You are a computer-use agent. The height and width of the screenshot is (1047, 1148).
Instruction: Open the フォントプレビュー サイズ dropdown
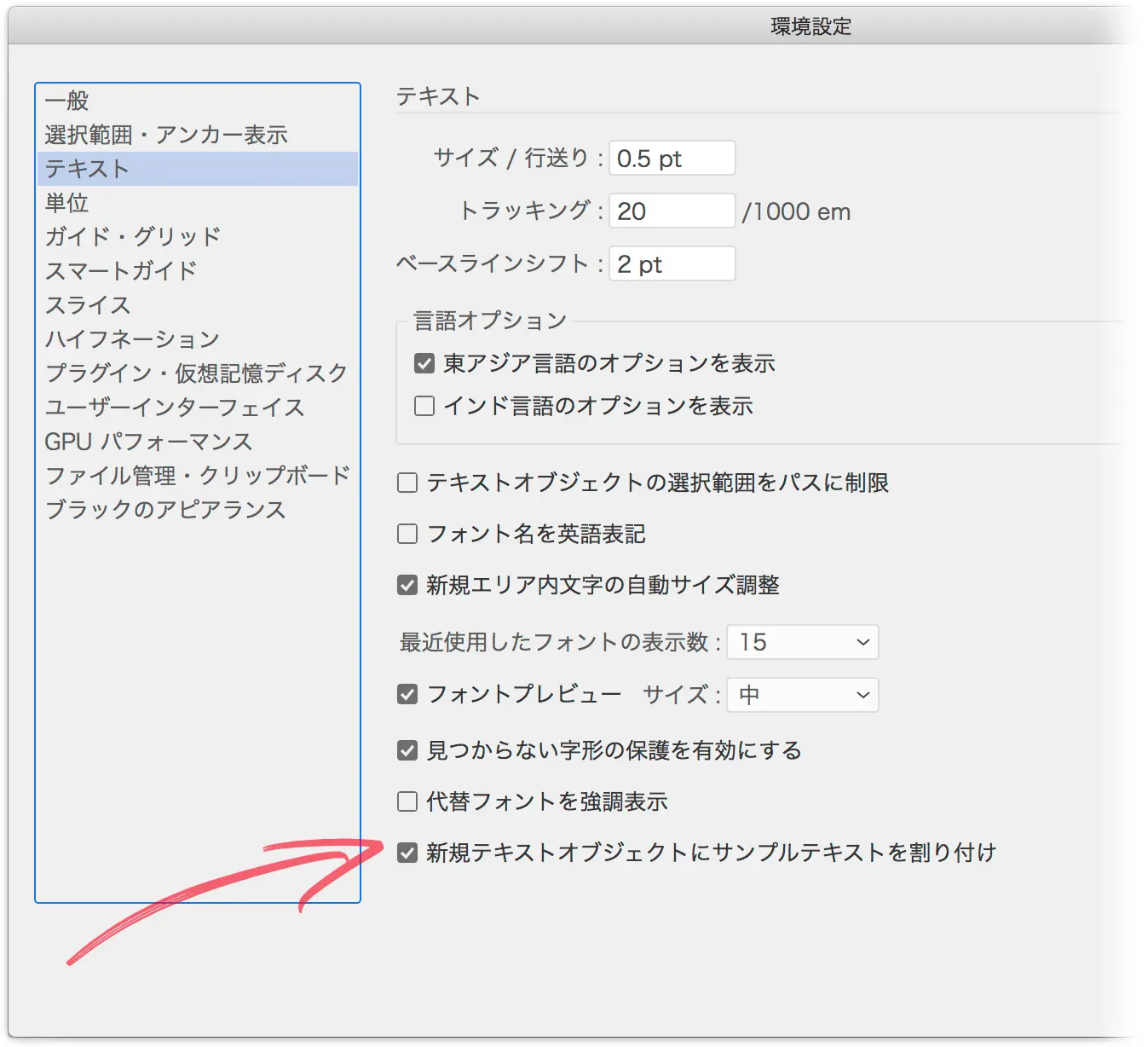tap(801, 695)
